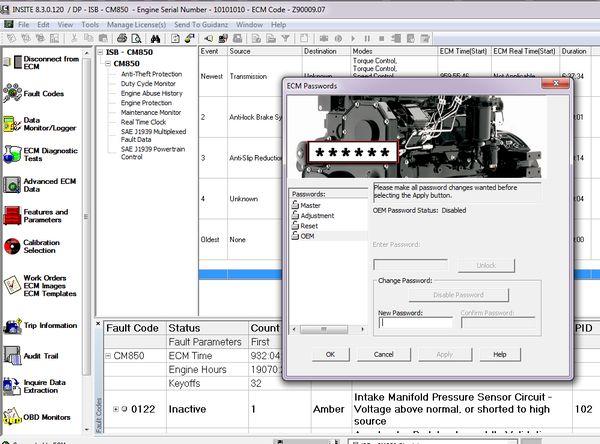This screenshot has width=600, height=444.
Task: Click the Pause toolbar icon
Action: 367,38
